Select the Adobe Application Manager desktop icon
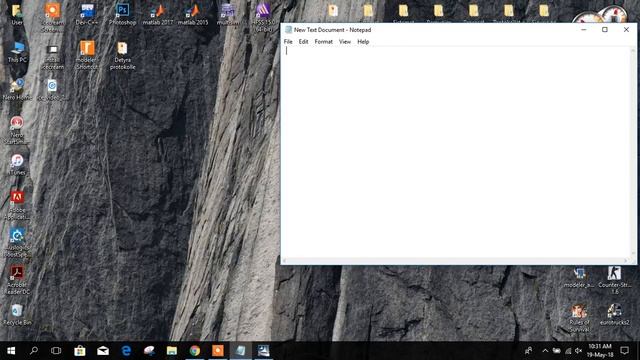This screenshot has width=640, height=360. click(x=17, y=205)
